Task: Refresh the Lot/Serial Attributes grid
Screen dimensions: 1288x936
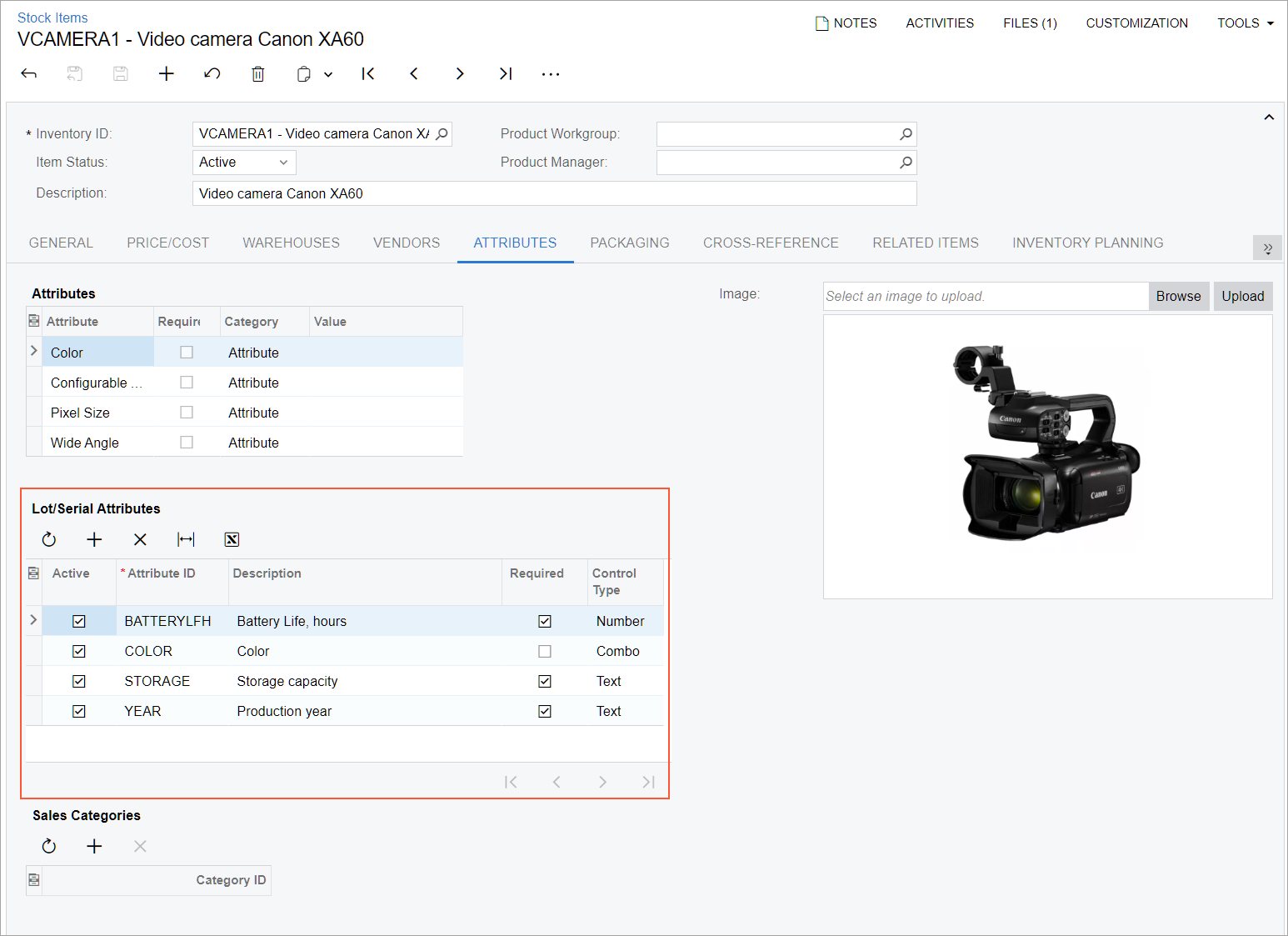Action: [49, 539]
